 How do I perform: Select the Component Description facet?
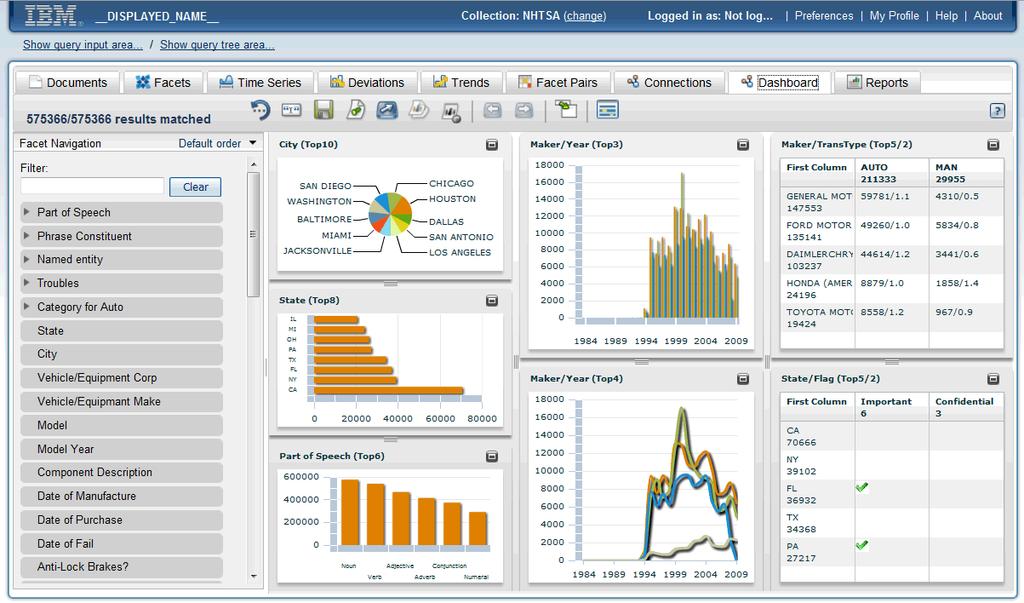click(121, 472)
